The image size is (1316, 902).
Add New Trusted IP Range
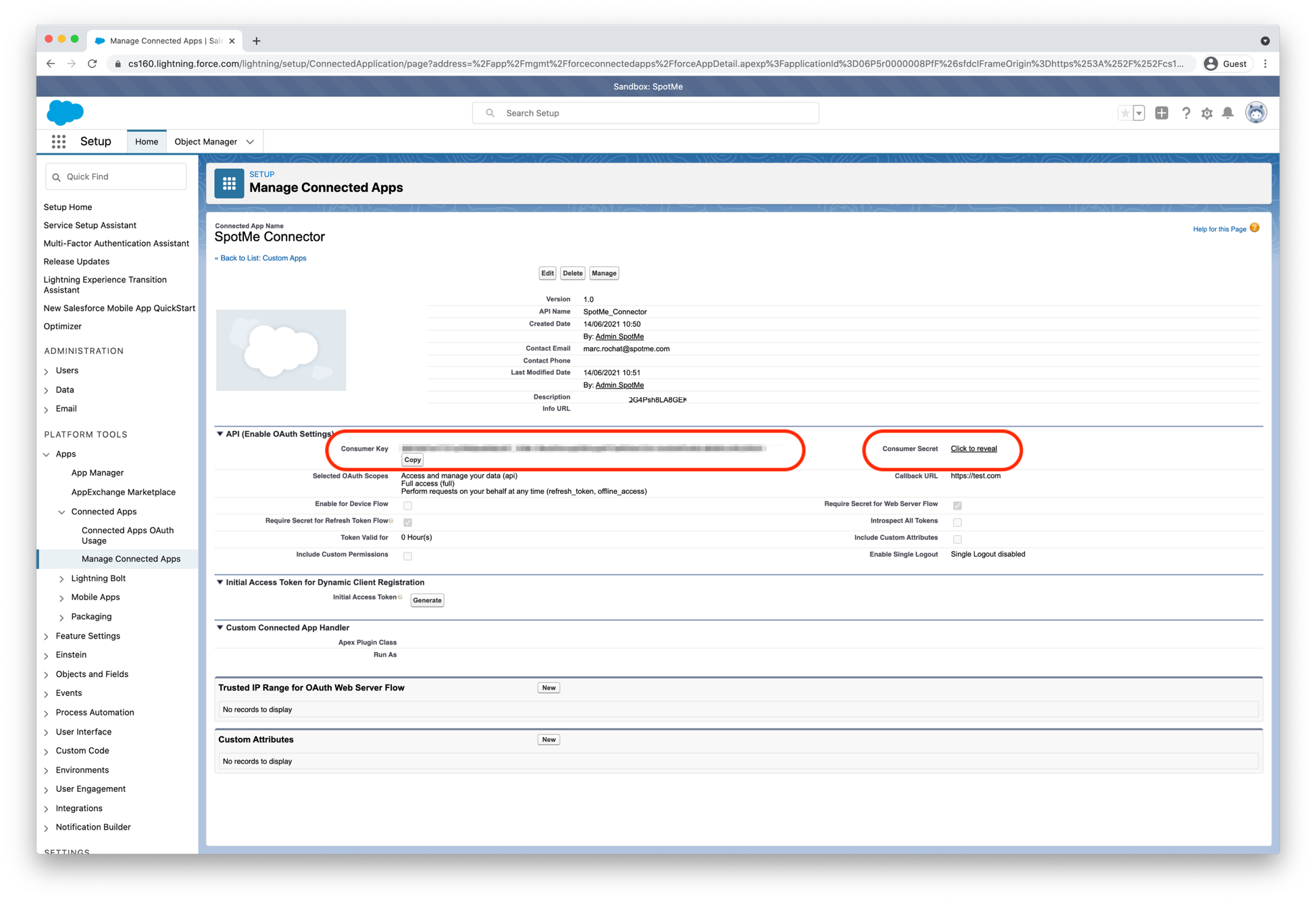point(549,688)
